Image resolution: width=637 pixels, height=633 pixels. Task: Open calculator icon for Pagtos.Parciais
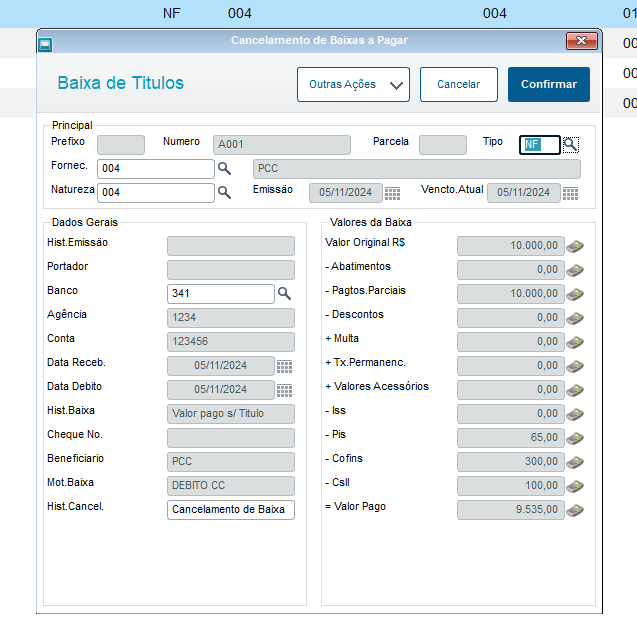coord(575,294)
